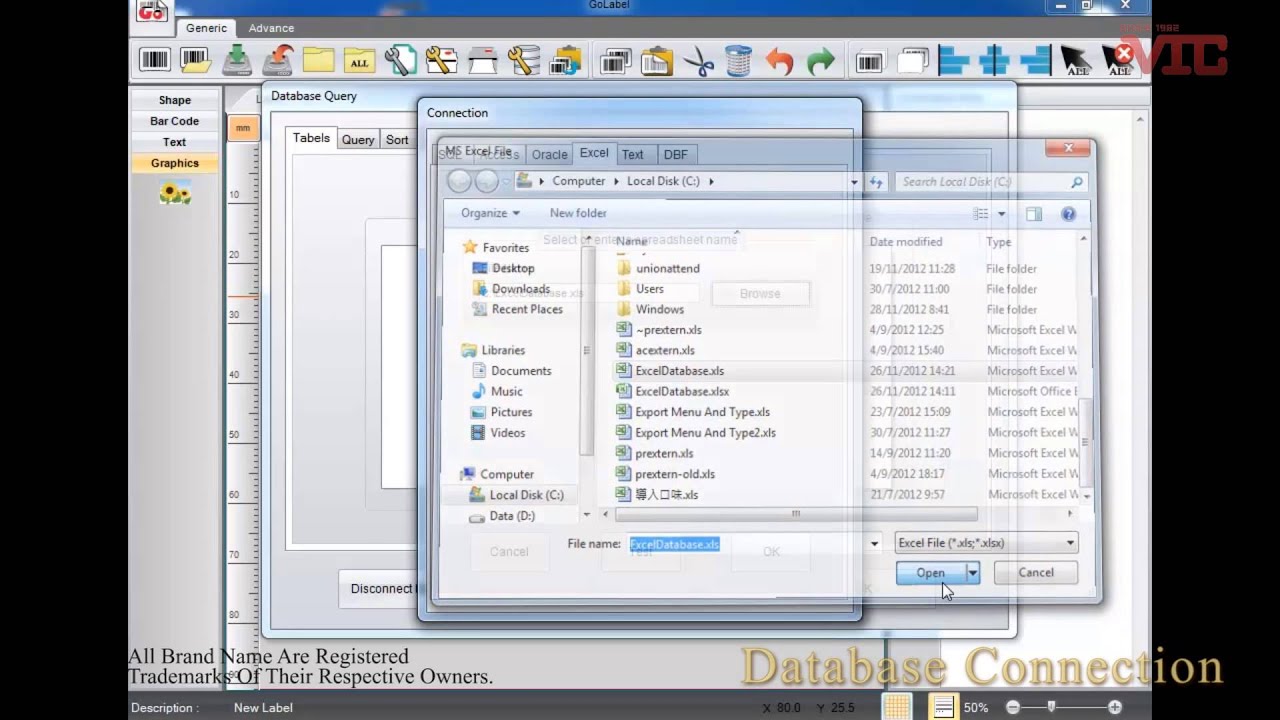Click Open to load the Excel file

930,573
